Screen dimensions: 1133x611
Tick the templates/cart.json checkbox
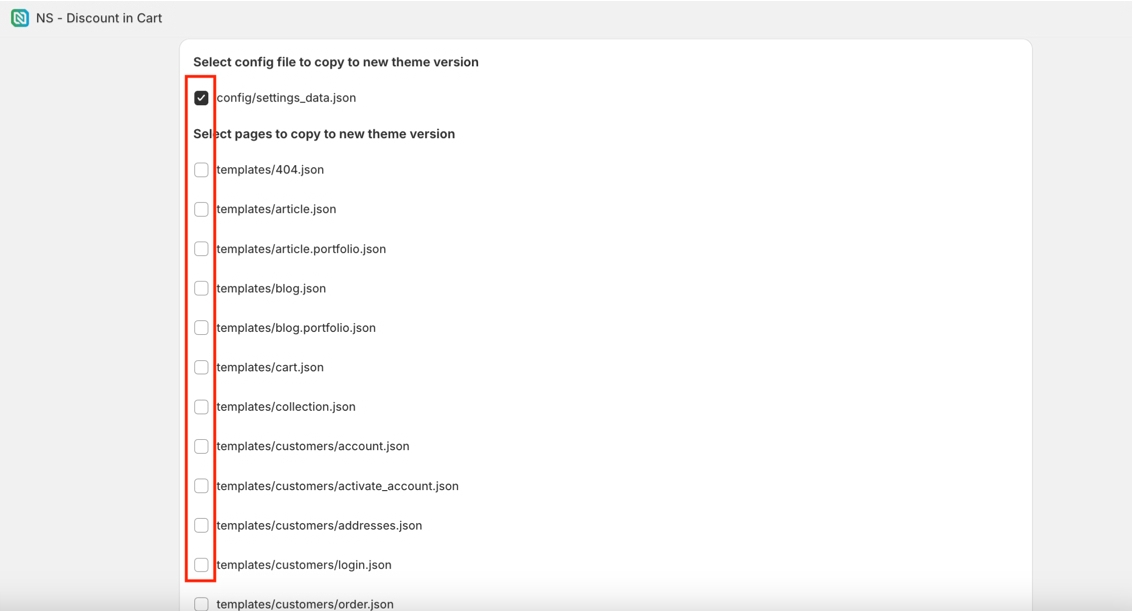coord(201,367)
